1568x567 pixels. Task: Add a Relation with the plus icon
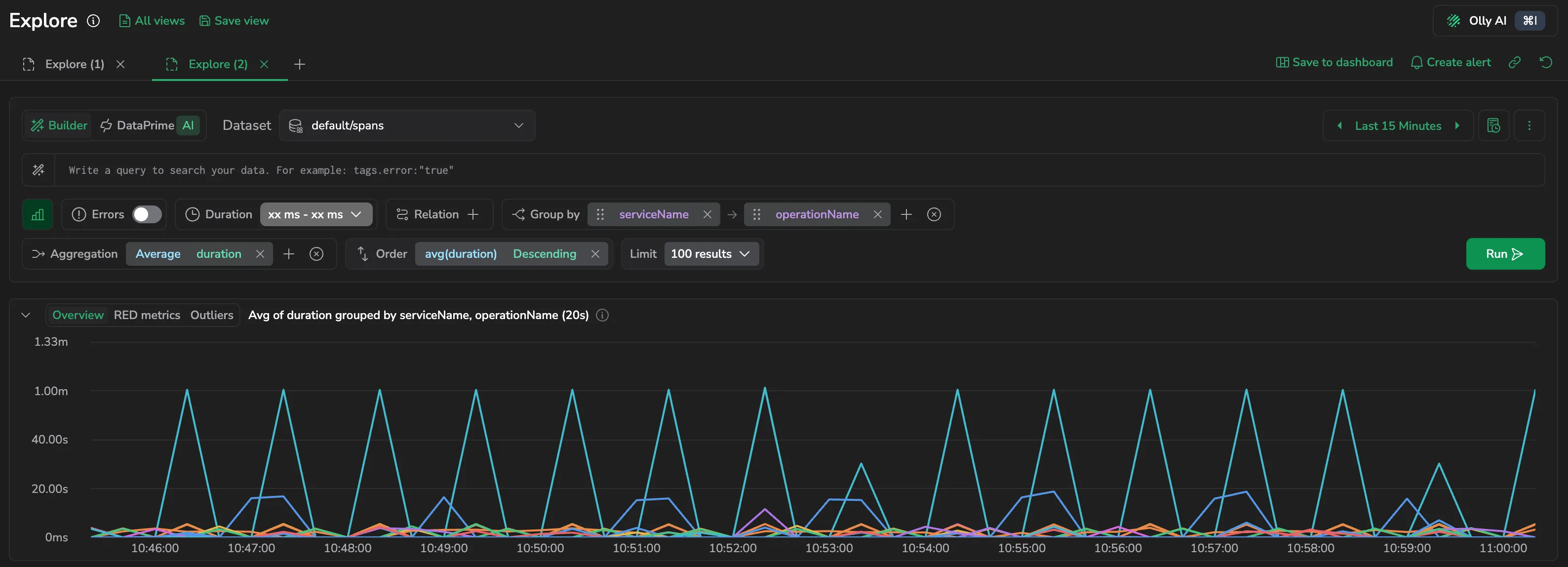473,214
